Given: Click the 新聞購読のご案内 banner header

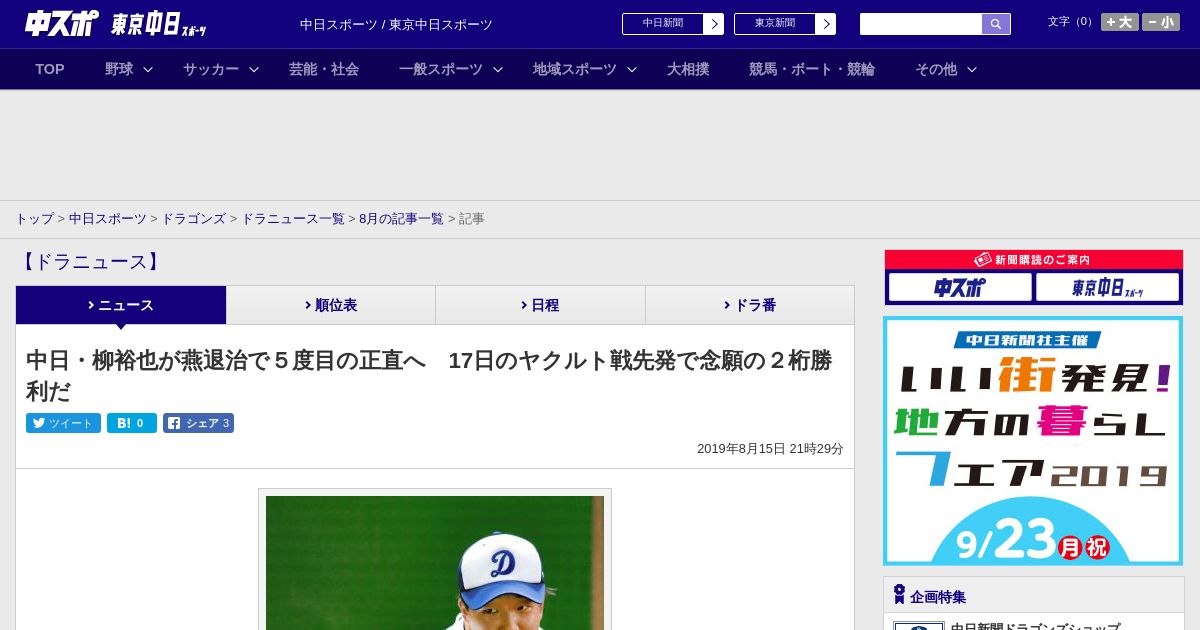Looking at the screenshot, I should [1033, 259].
